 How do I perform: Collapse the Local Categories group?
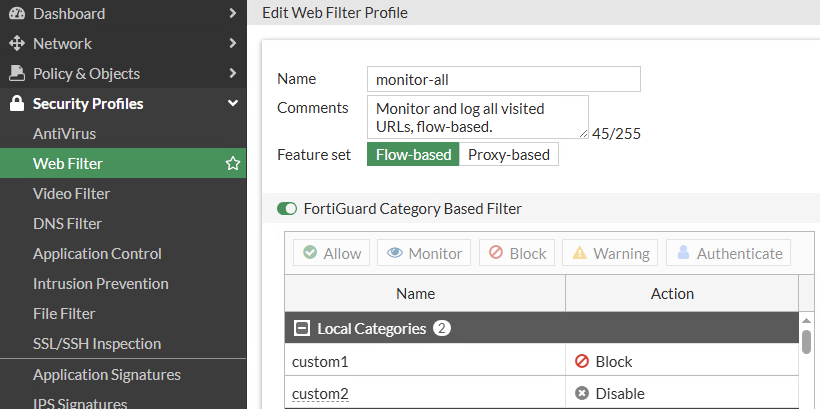(x=300, y=328)
